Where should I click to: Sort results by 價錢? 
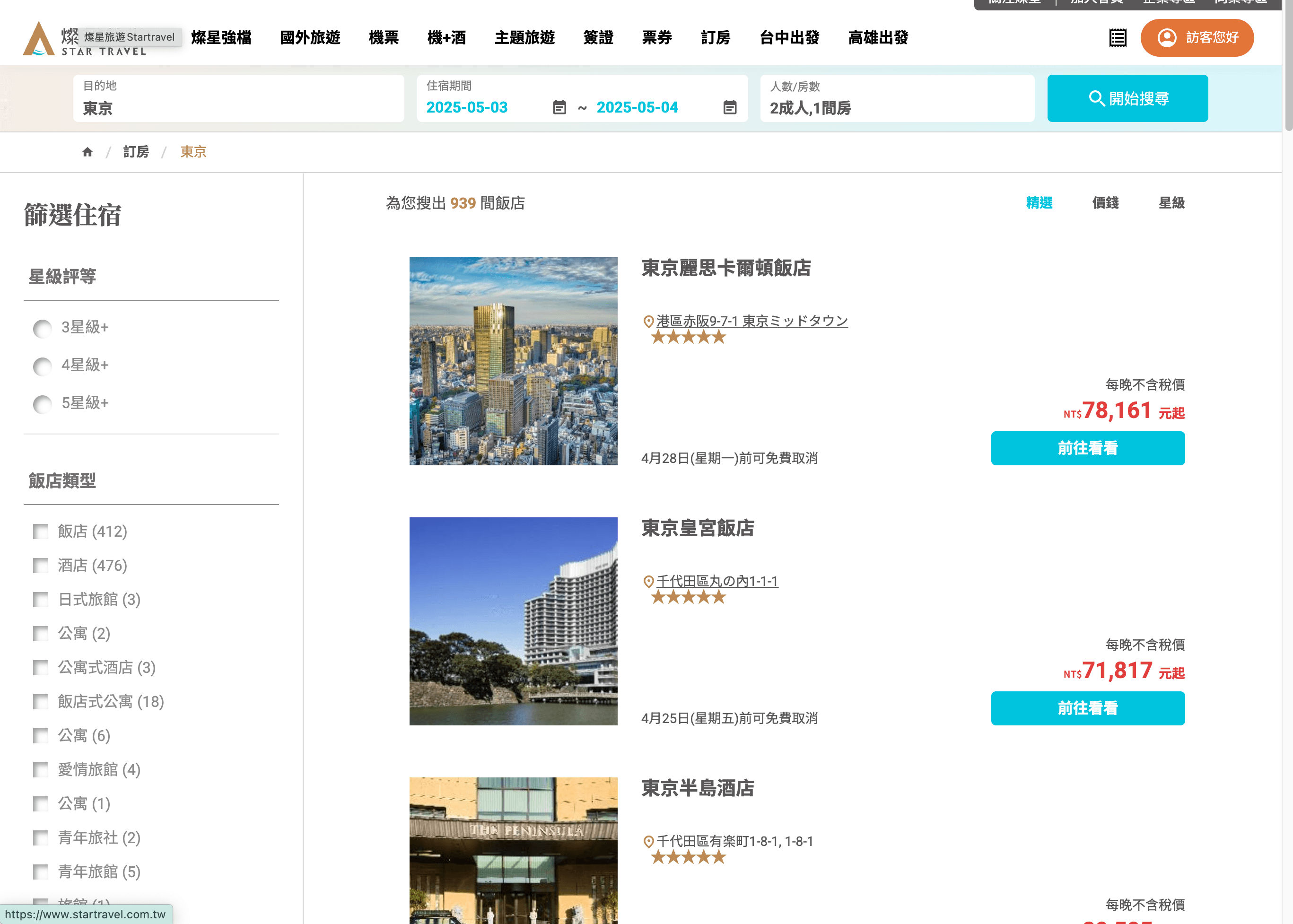[1105, 203]
